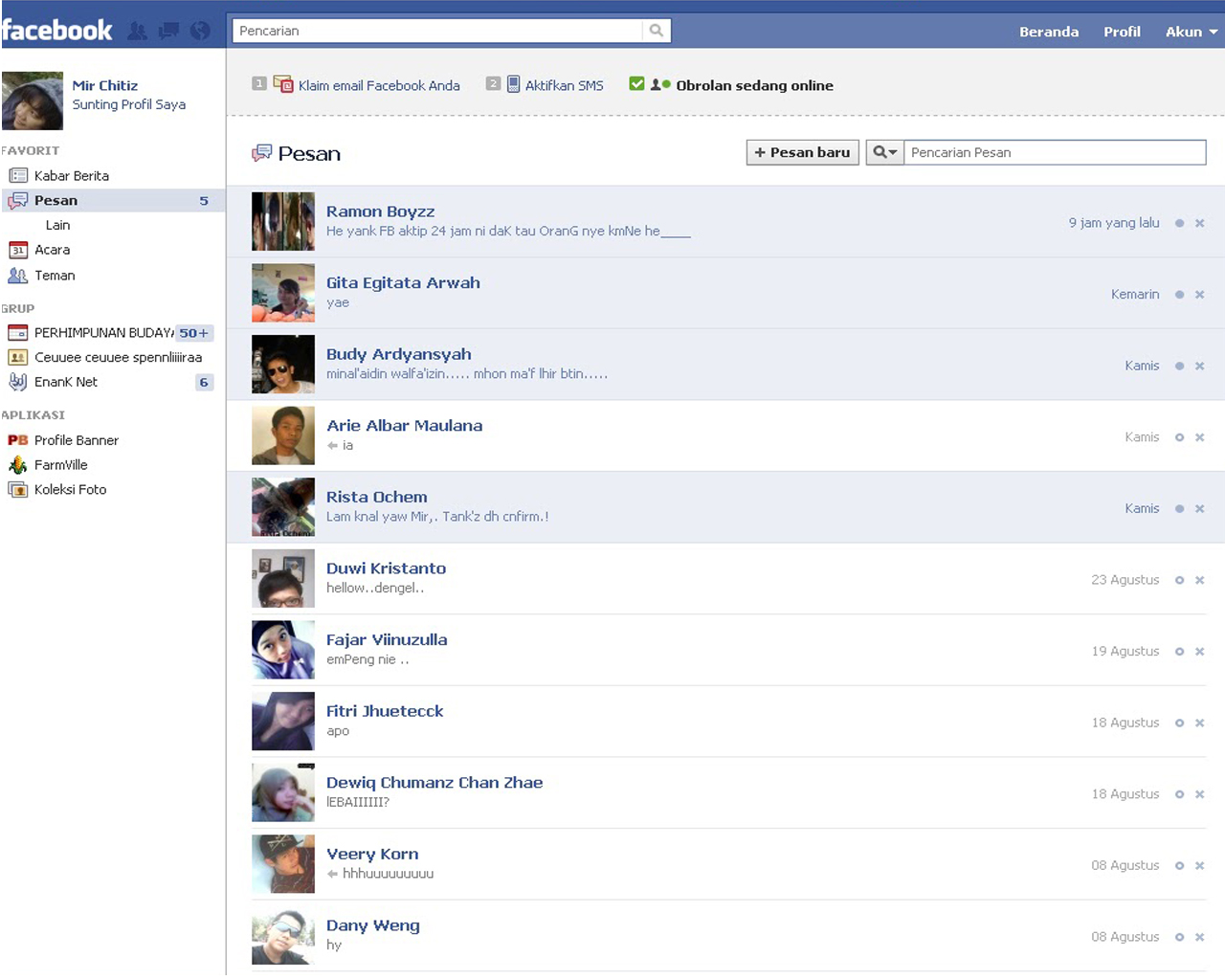Mark Ramon Boyzz message as read
Image resolution: width=1225 pixels, height=980 pixels.
tap(1180, 223)
